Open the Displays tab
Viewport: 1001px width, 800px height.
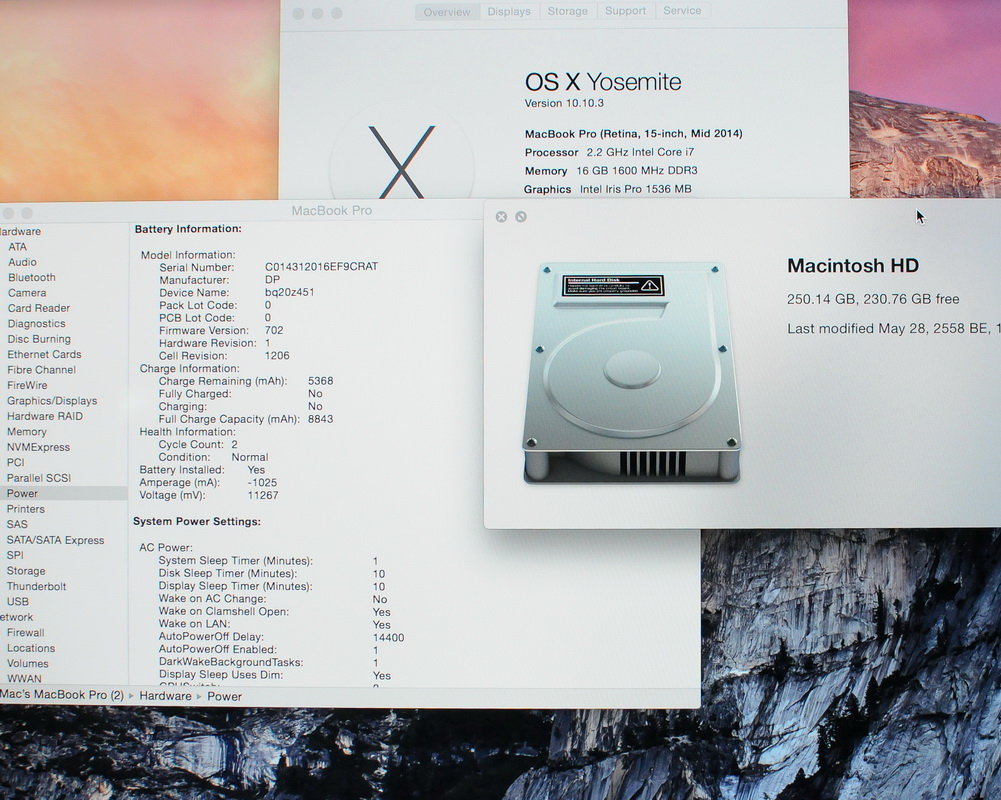pos(509,11)
